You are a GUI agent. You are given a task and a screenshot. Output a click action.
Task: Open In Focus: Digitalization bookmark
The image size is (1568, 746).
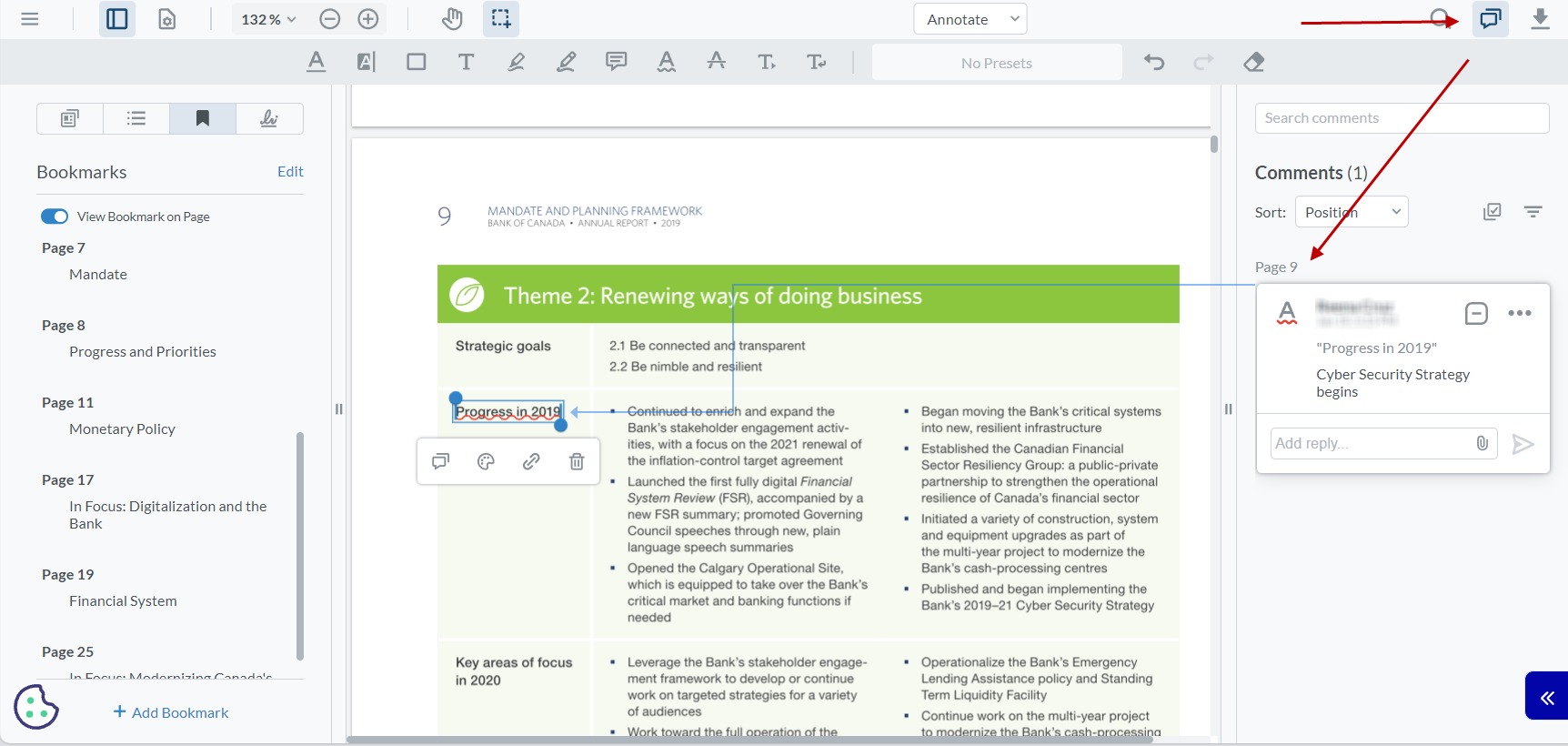[168, 515]
